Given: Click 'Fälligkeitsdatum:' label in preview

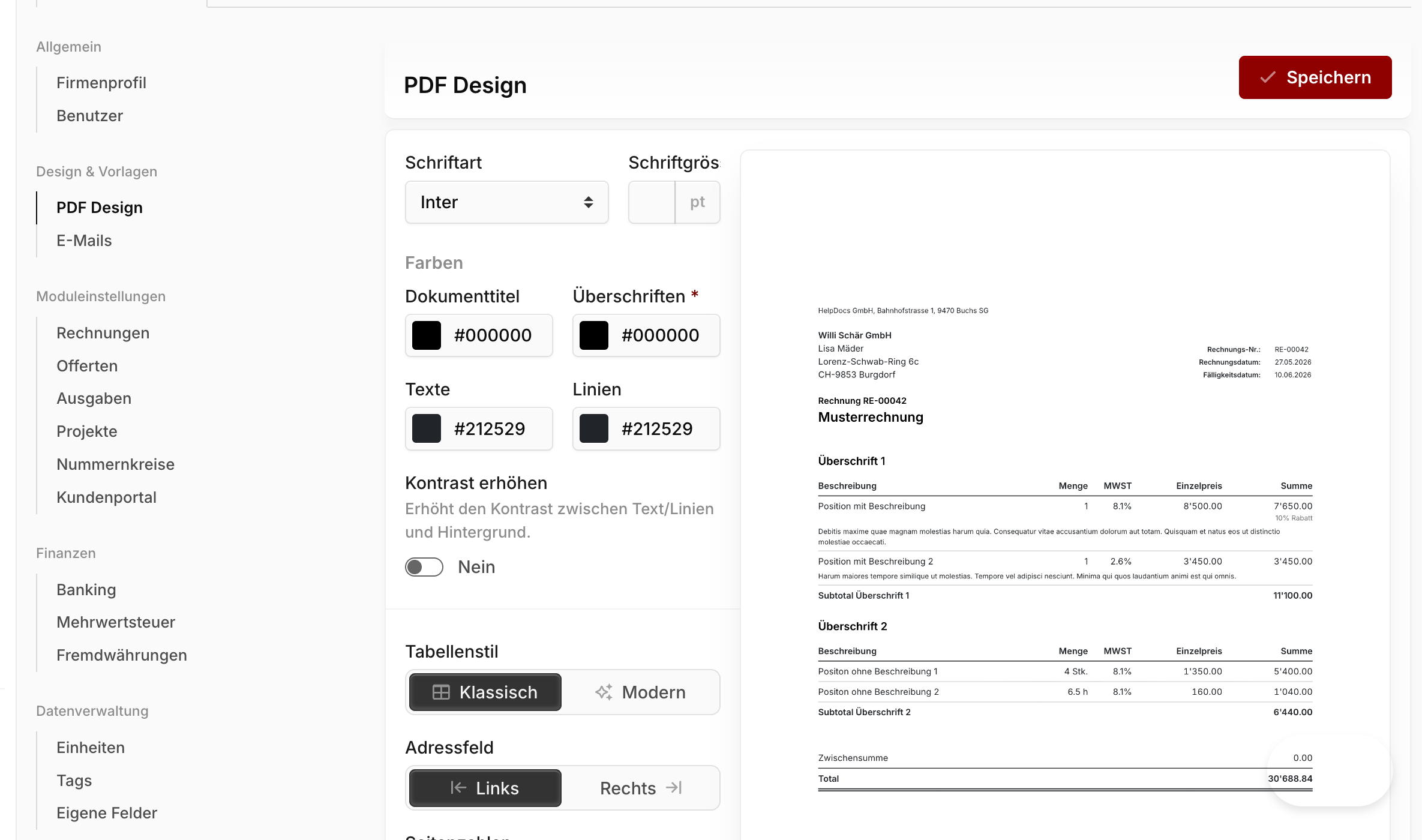Looking at the screenshot, I should pos(1231,375).
